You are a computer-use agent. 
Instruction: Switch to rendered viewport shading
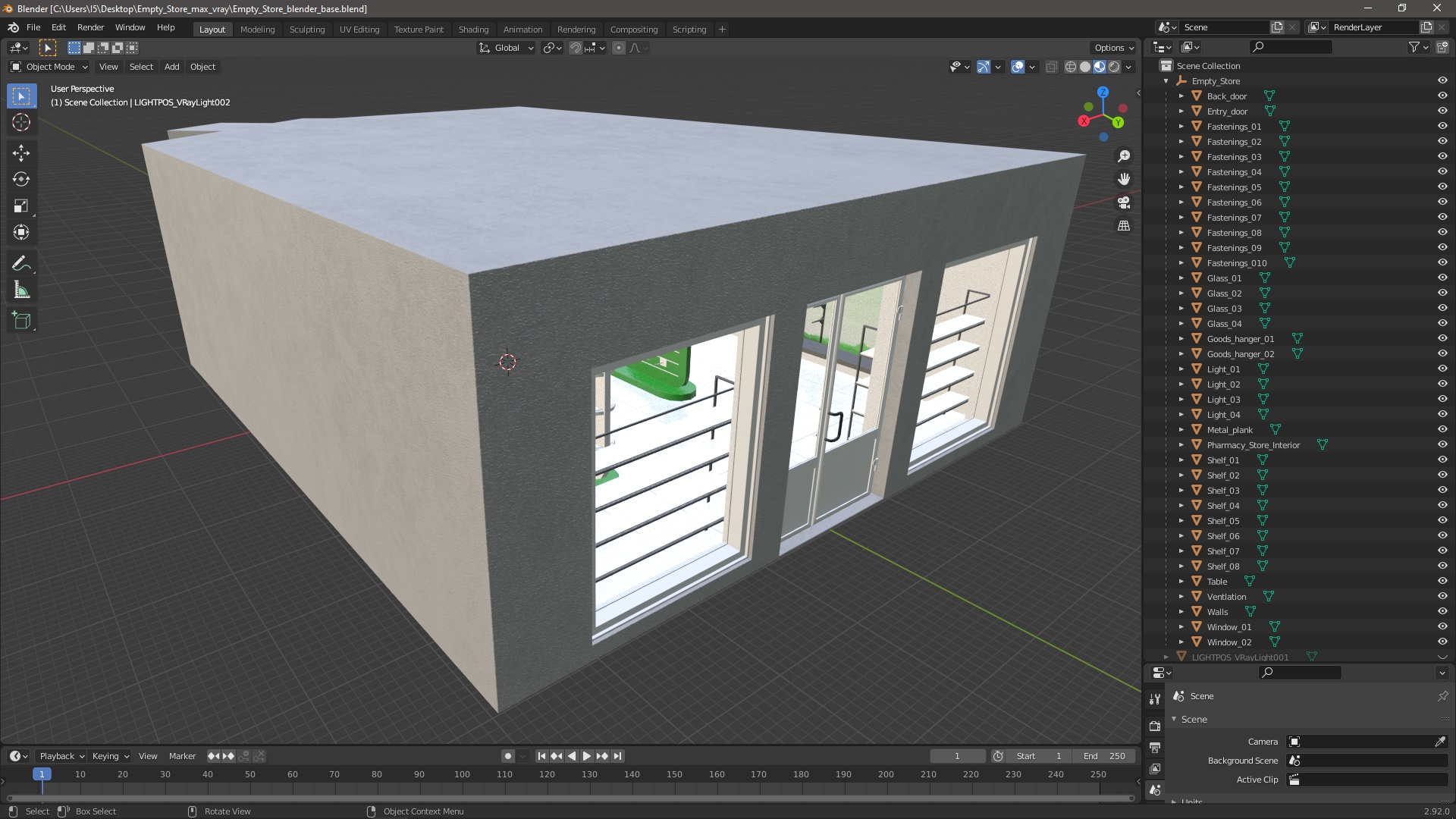point(1114,67)
